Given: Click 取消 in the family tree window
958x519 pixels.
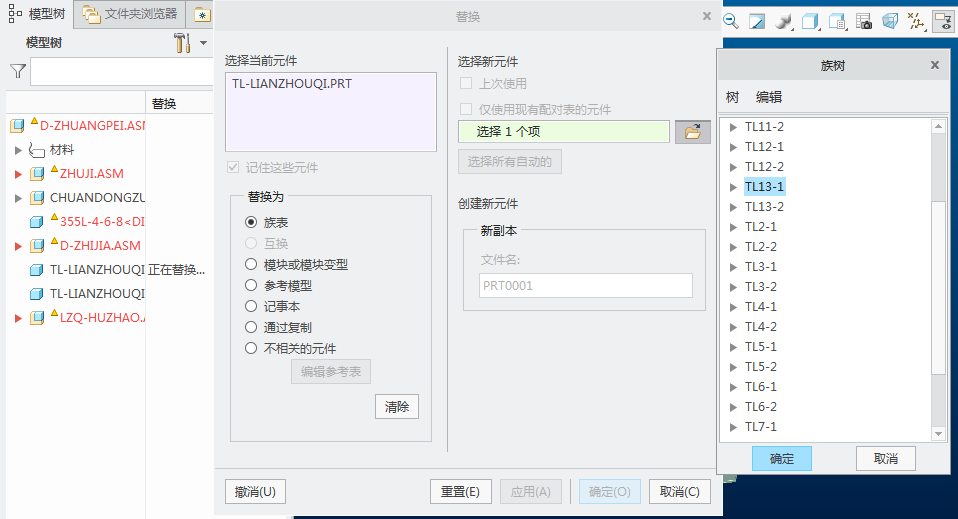Looking at the screenshot, I should click(x=885, y=458).
